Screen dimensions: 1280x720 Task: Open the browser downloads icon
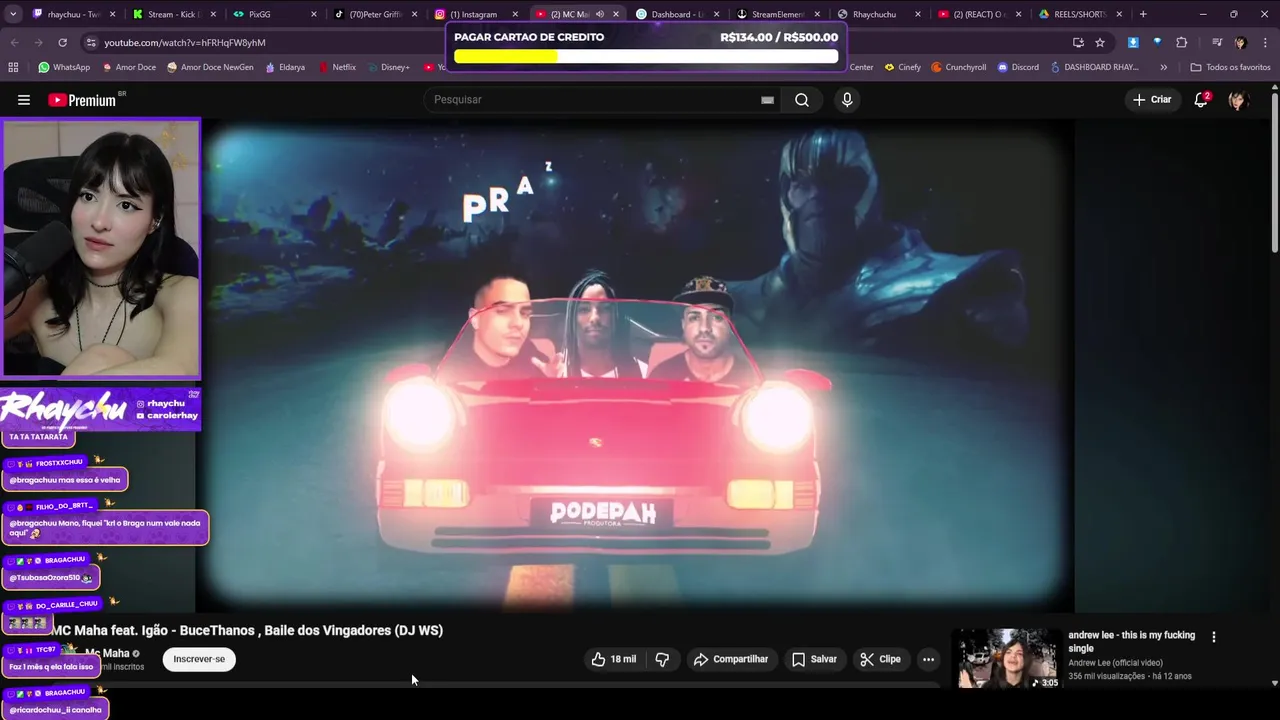click(1133, 42)
